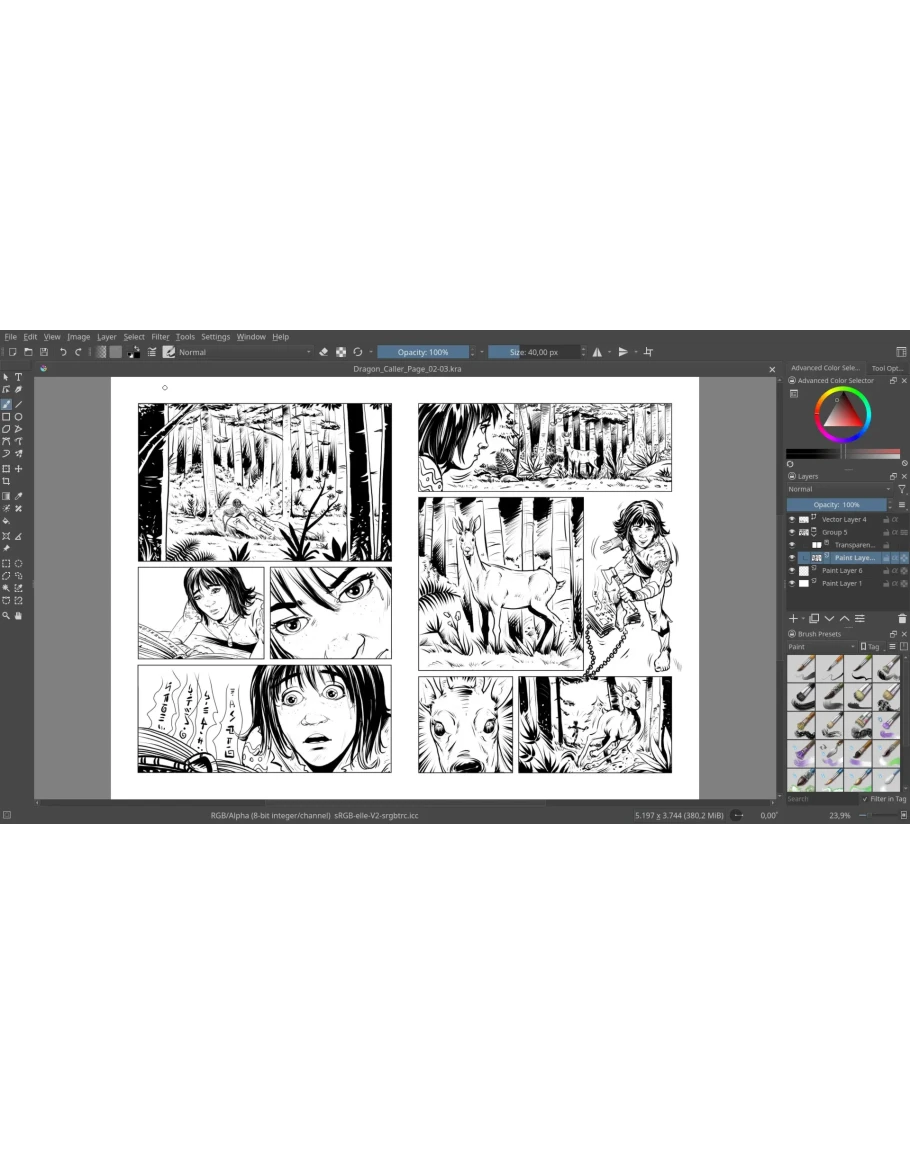The width and height of the screenshot is (910, 1155).
Task: Expand the Paint tag dropdown in Brush Presets
Action: (820, 647)
